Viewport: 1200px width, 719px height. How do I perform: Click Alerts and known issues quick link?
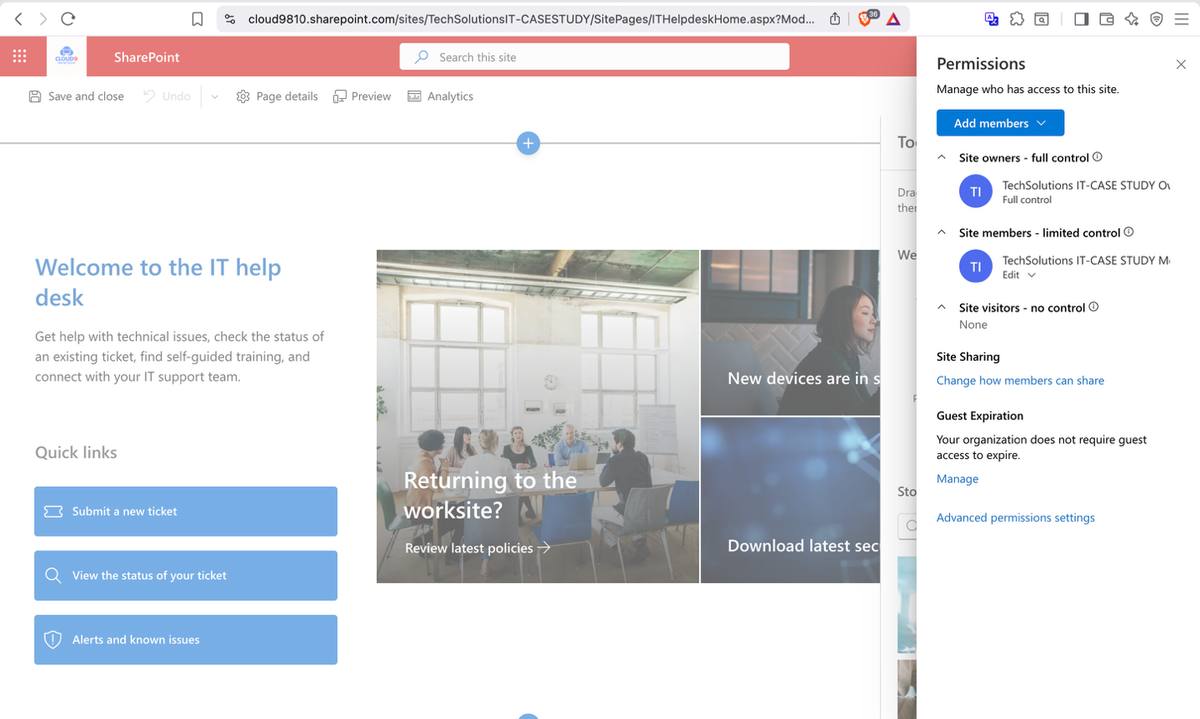point(186,639)
